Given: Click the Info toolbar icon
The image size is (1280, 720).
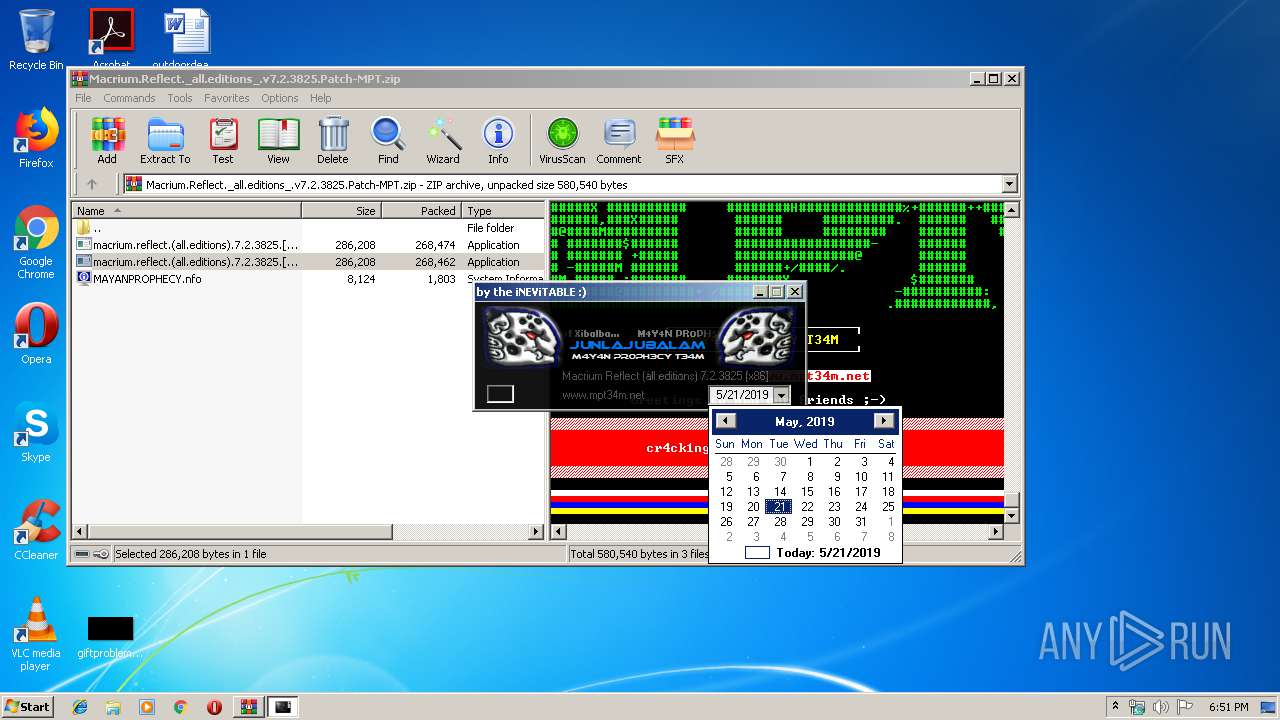Looking at the screenshot, I should pos(498,141).
